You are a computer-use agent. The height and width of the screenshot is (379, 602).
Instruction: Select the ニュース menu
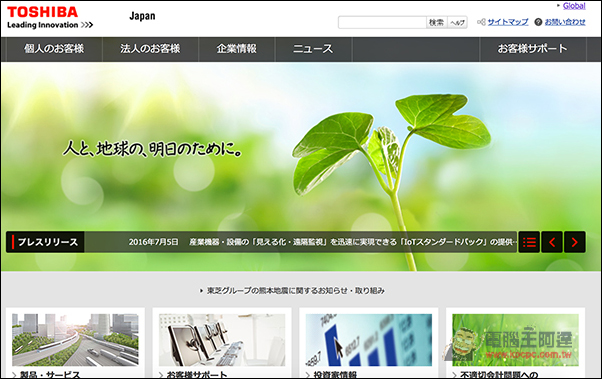click(x=313, y=49)
